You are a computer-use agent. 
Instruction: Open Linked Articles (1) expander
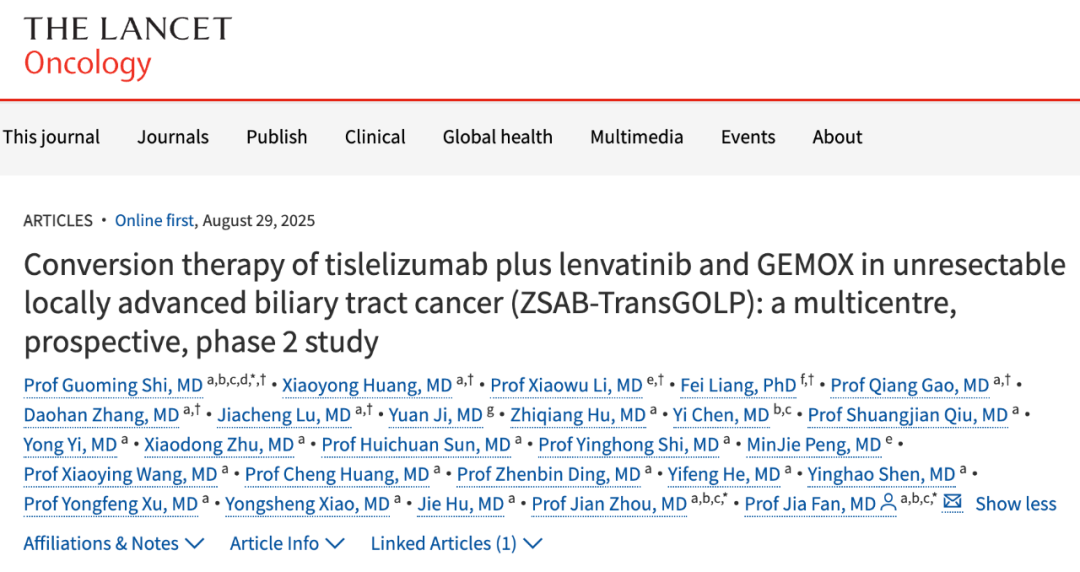point(457,543)
